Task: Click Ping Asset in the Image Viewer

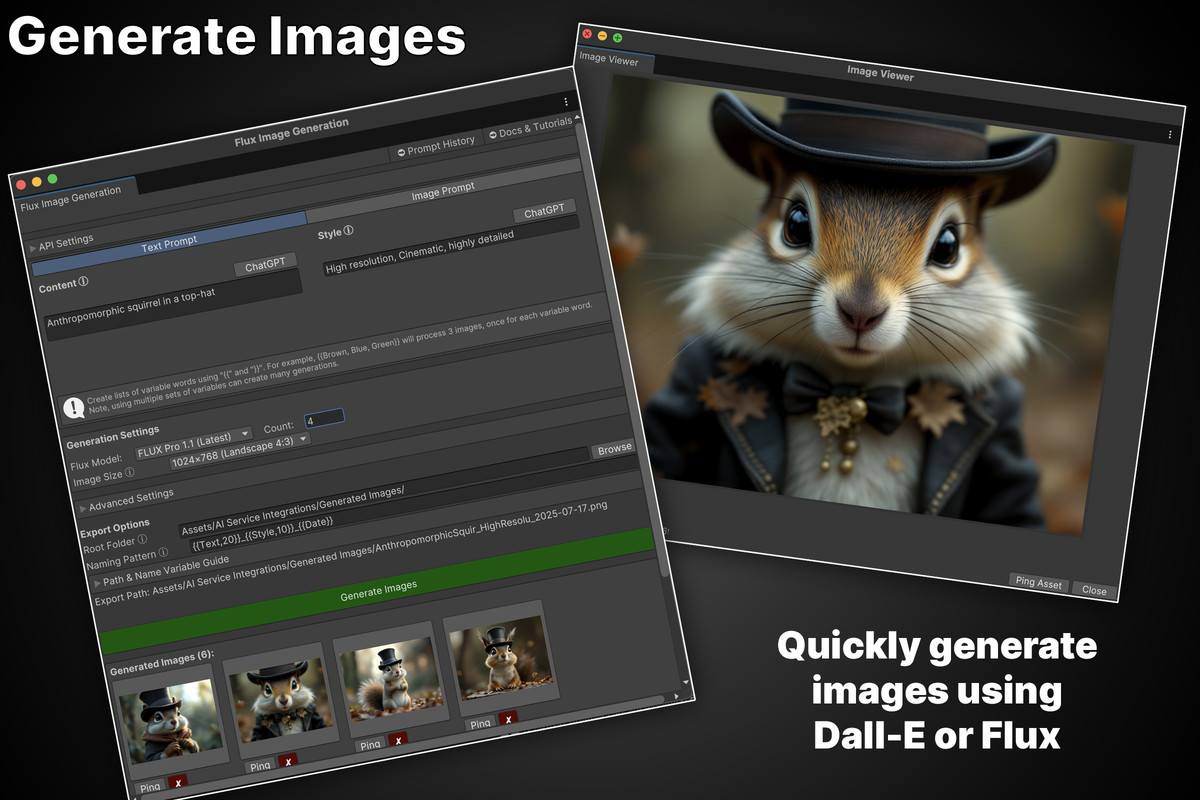Action: point(1039,584)
